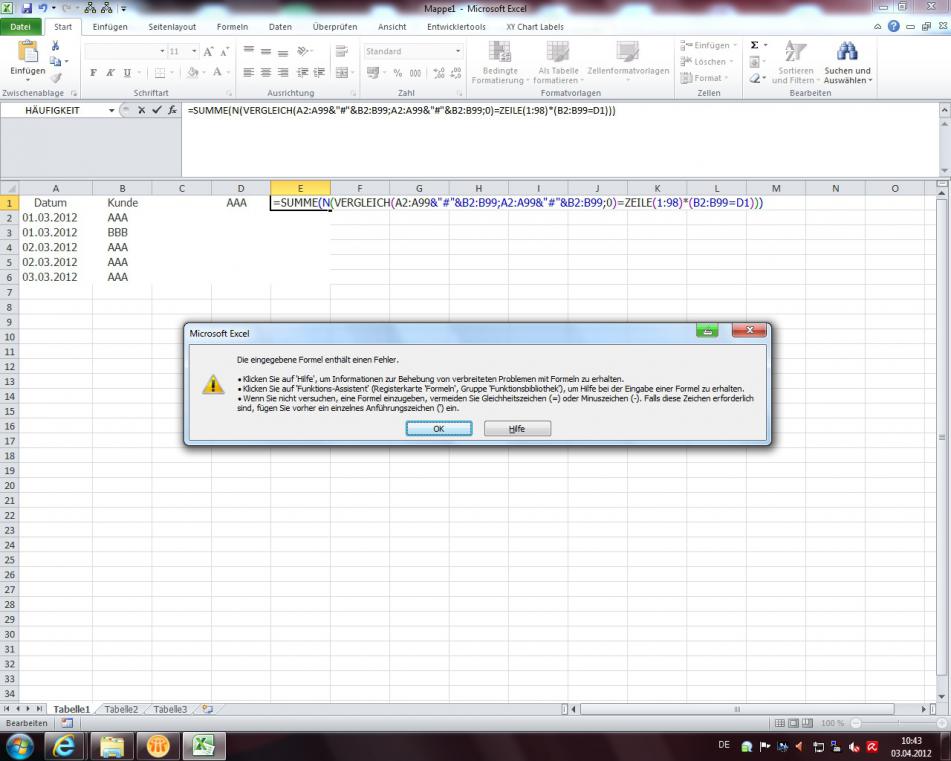Click the decrease font size icon
951x761 pixels.
coord(224,52)
